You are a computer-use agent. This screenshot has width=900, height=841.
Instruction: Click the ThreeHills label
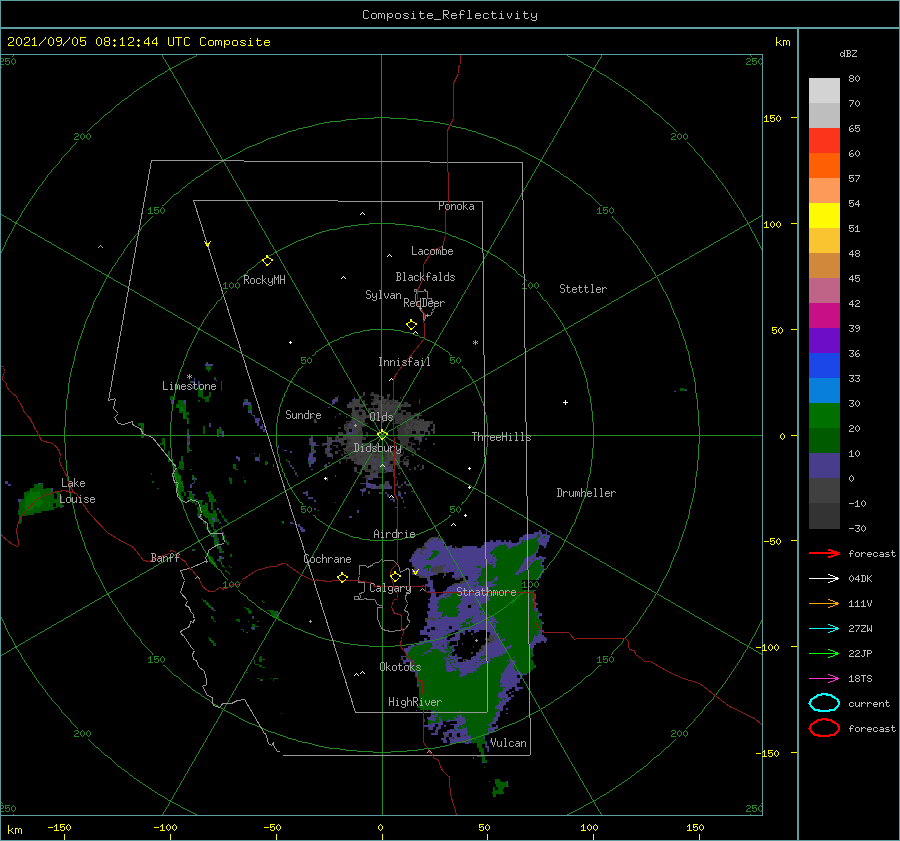502,437
